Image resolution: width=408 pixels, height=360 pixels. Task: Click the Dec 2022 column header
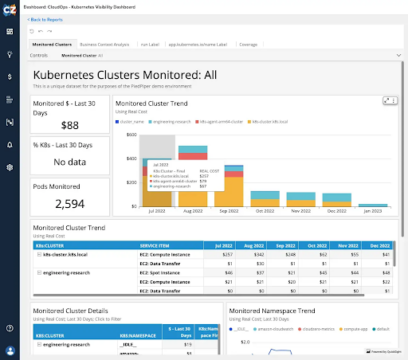click(x=378, y=246)
